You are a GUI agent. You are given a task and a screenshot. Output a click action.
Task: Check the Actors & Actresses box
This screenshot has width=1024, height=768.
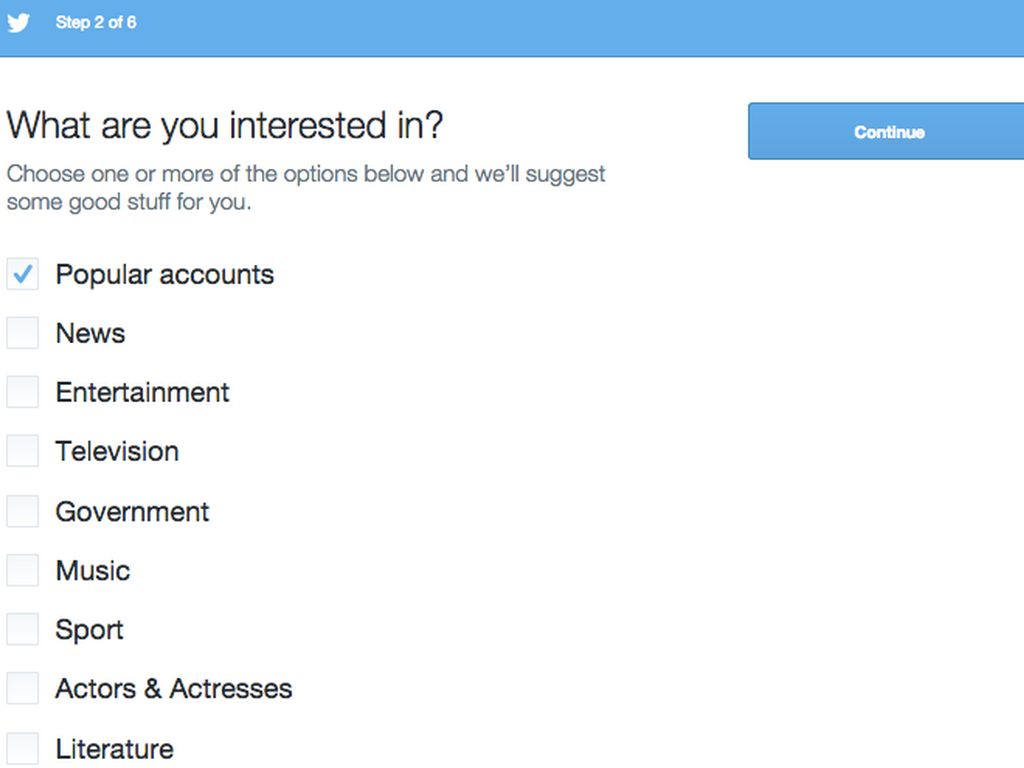pyautogui.click(x=22, y=688)
